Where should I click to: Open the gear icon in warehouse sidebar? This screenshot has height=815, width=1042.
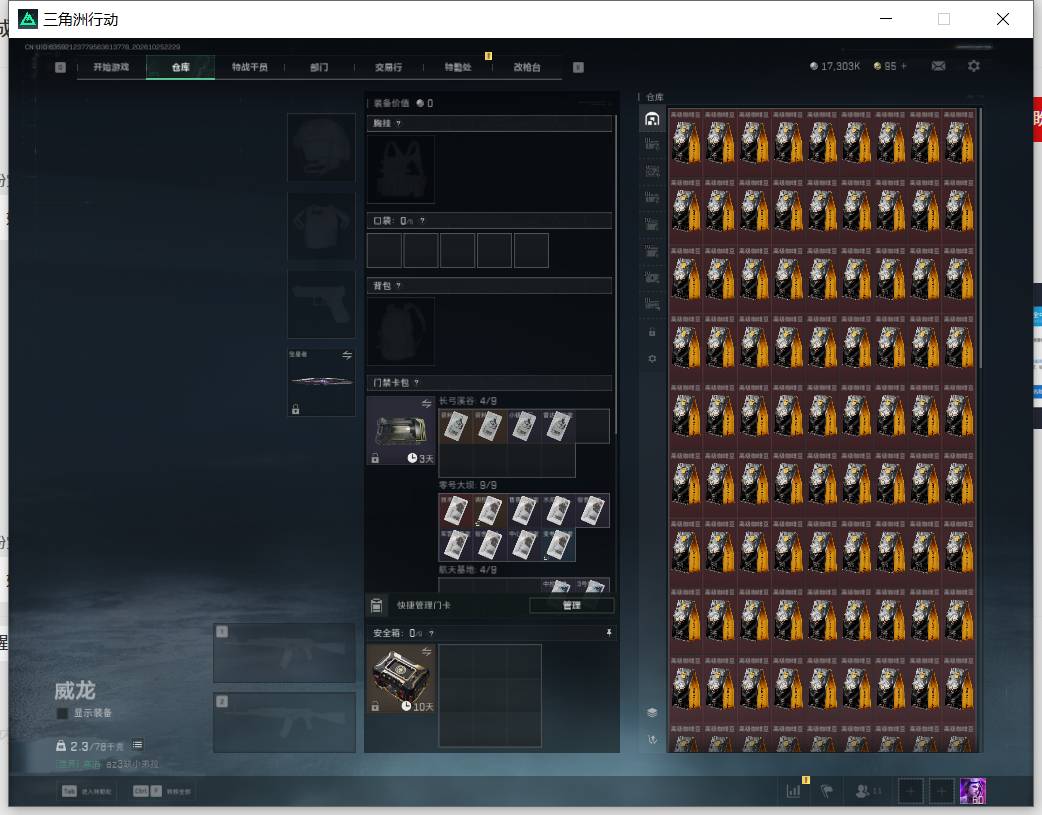(652, 358)
